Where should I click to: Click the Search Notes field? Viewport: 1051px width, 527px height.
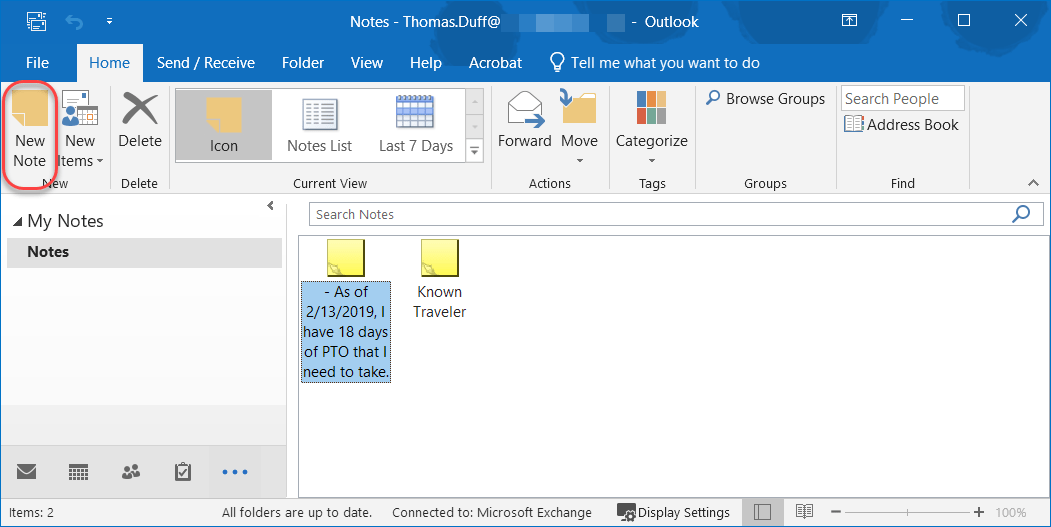[660, 215]
